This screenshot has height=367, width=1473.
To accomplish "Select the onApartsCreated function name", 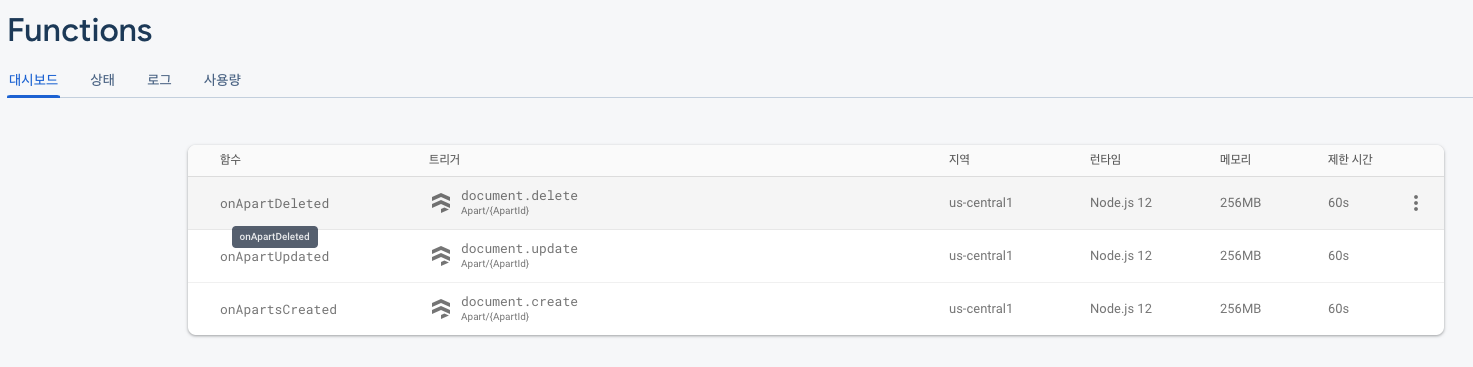I will pyautogui.click(x=278, y=310).
